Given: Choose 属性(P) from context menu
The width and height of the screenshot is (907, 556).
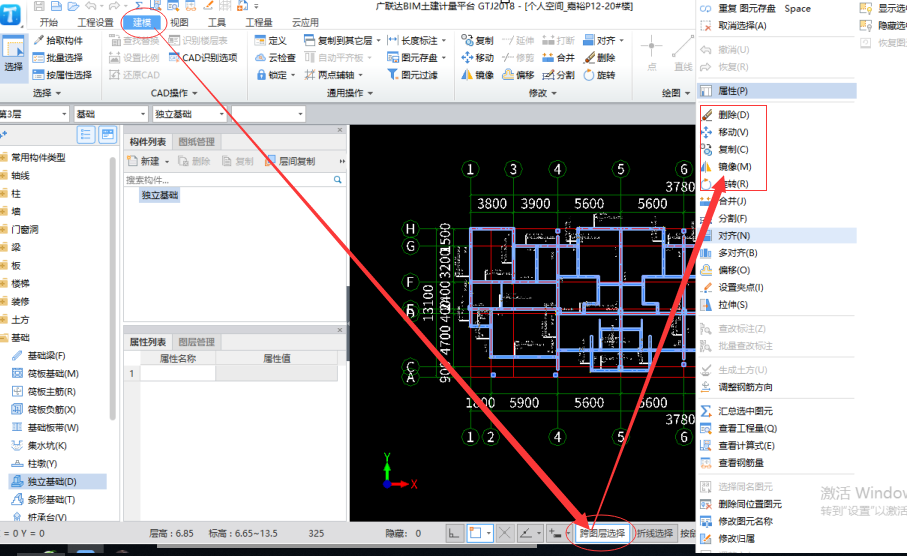Looking at the screenshot, I should point(777,91).
